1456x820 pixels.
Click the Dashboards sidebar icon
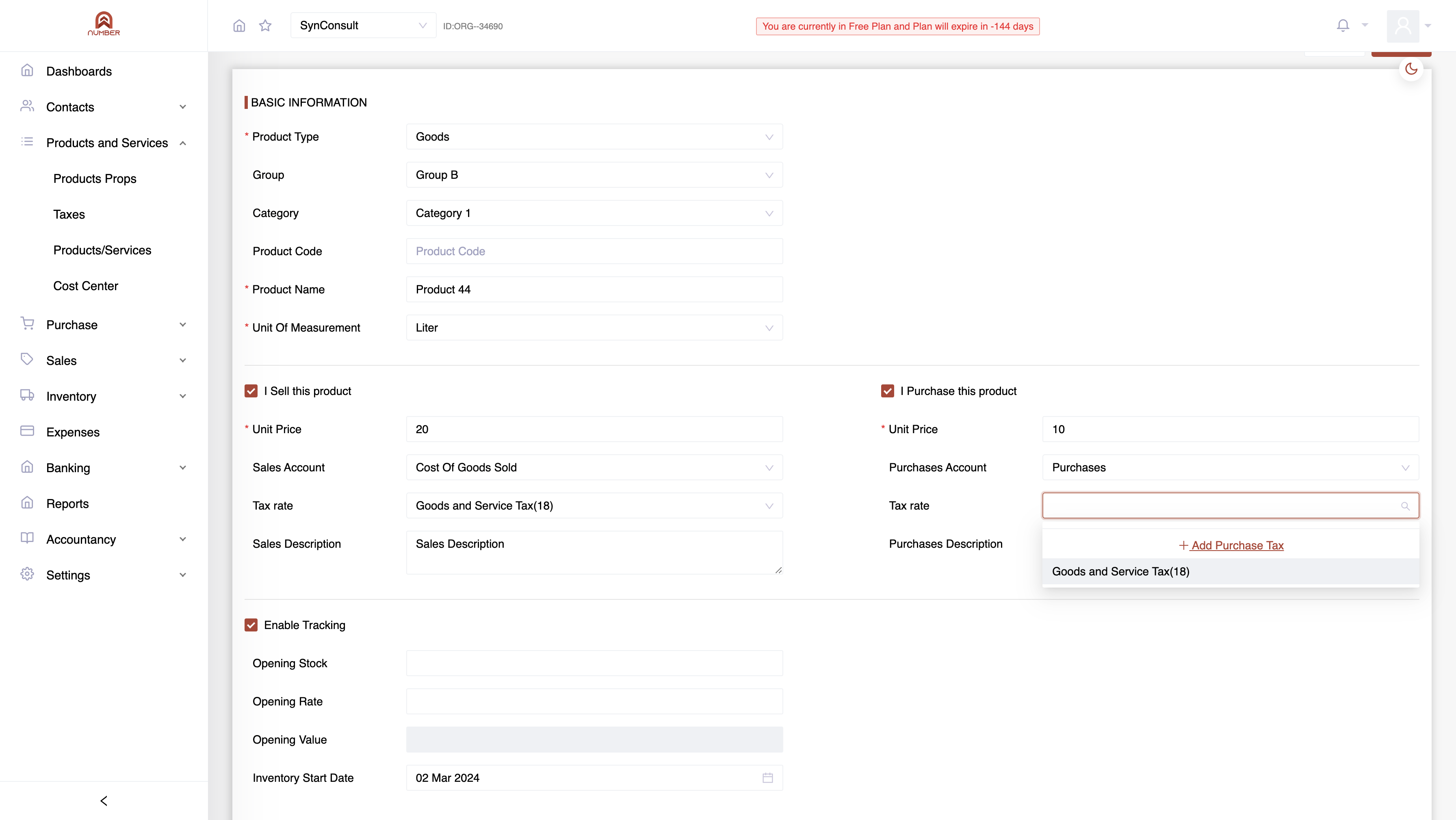click(27, 71)
